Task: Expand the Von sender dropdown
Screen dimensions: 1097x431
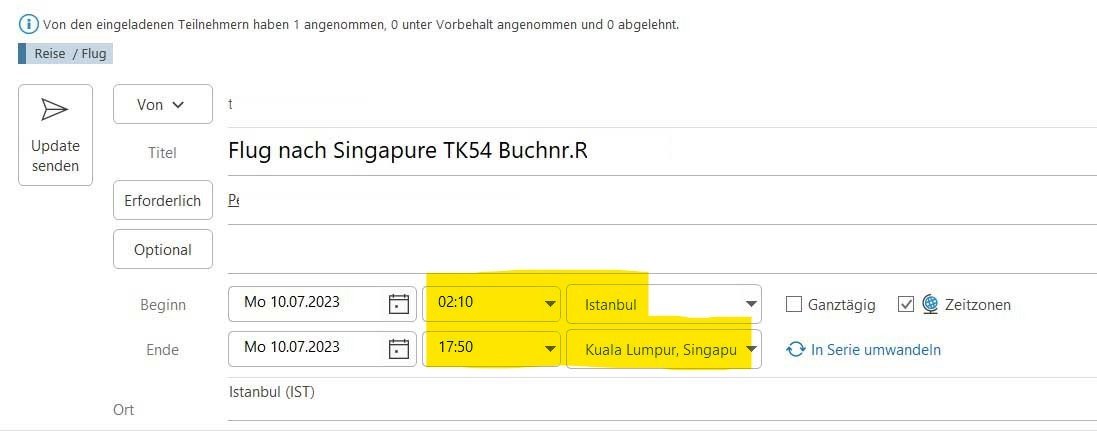Action: click(x=162, y=104)
